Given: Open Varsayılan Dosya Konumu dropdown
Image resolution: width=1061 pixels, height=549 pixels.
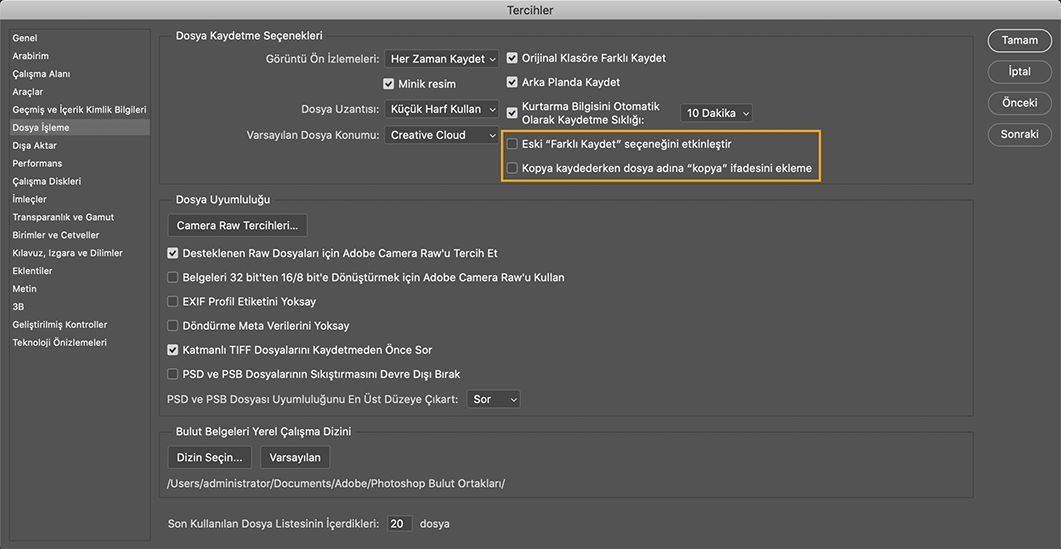Looking at the screenshot, I should tap(441, 135).
